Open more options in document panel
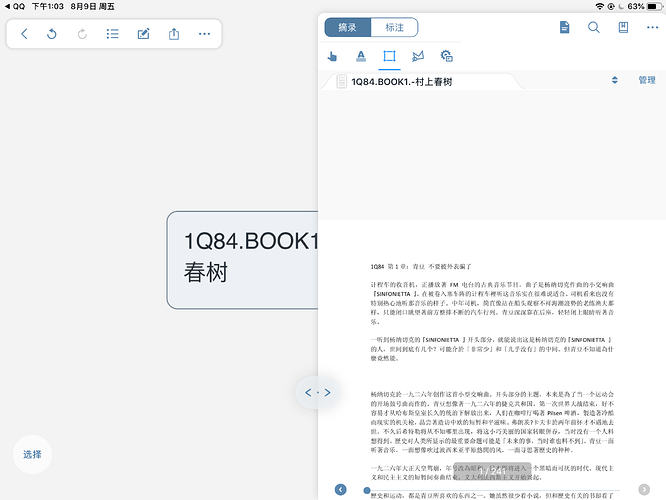This screenshot has width=666, height=500. (652, 28)
